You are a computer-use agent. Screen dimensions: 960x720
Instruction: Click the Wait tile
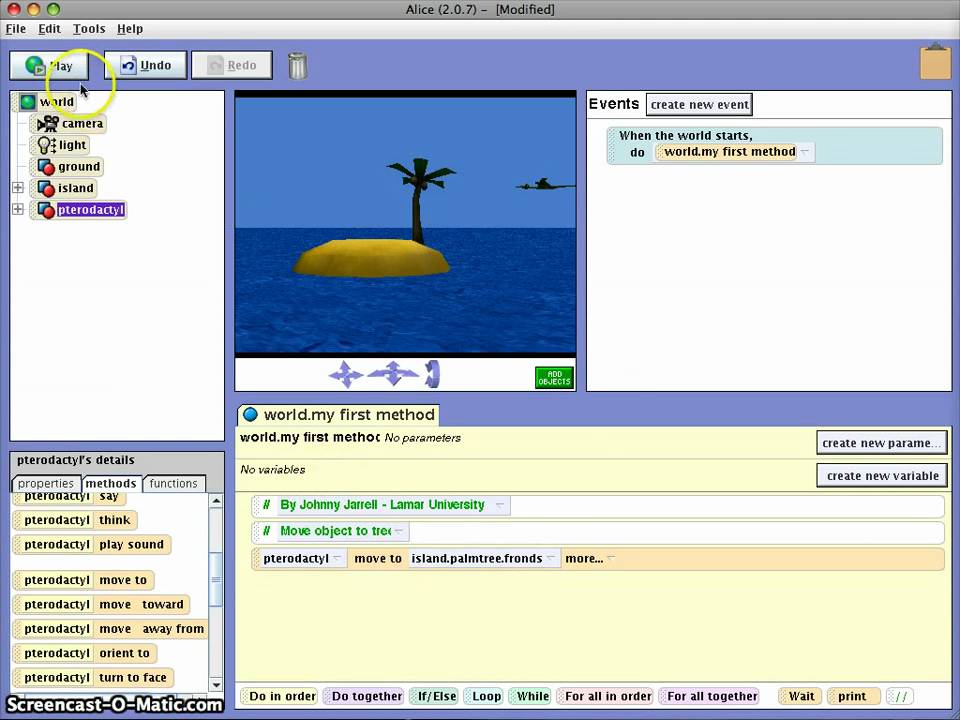pos(798,696)
